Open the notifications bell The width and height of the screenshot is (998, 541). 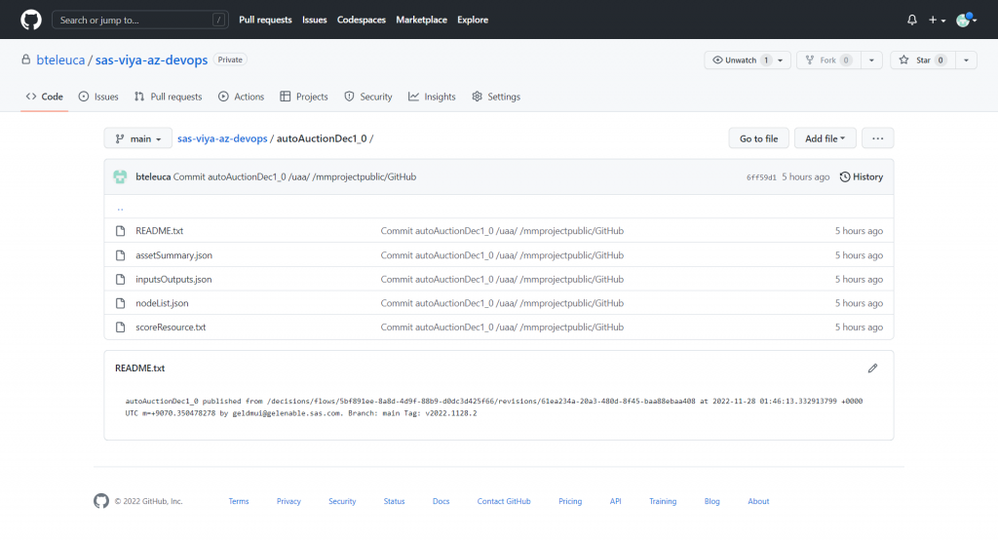click(x=911, y=20)
